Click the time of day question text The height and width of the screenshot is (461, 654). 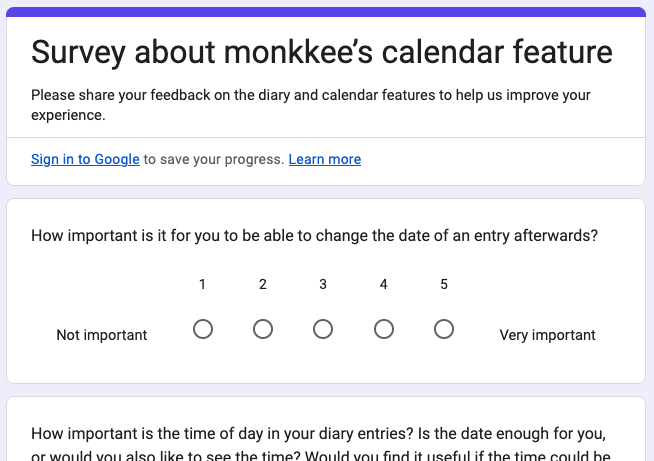click(320, 443)
